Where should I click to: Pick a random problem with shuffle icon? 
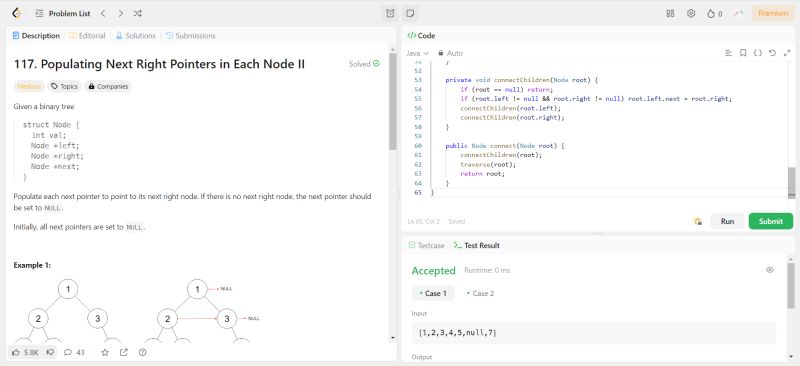(137, 14)
